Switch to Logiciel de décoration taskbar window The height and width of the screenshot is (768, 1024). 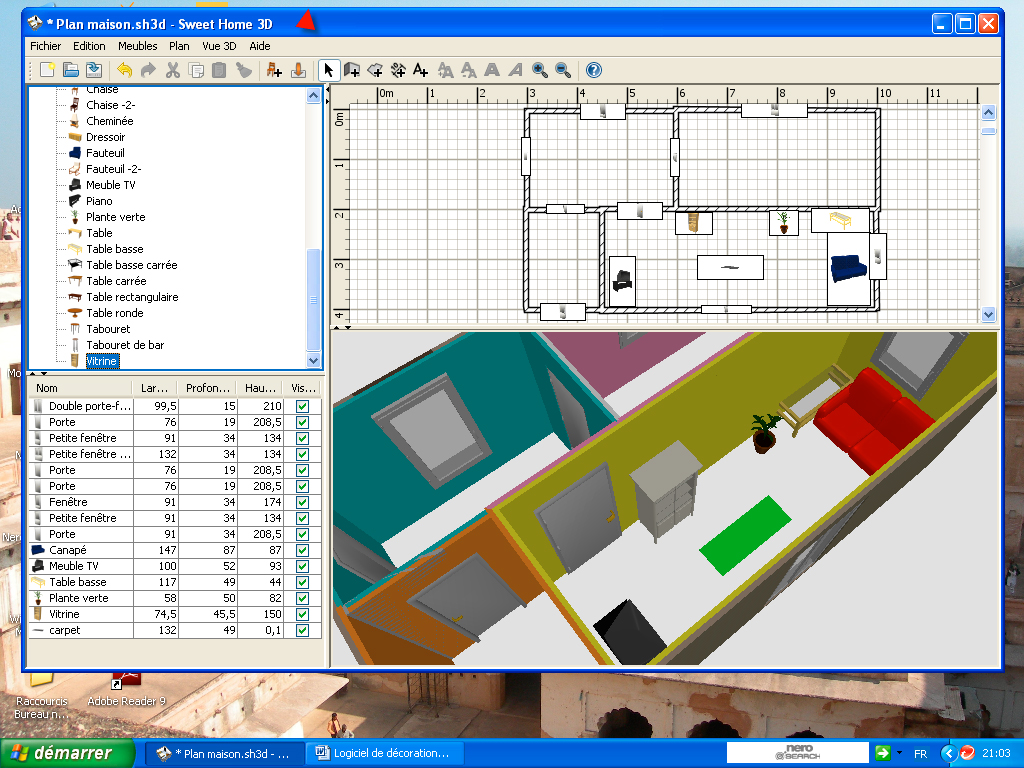tap(385, 753)
